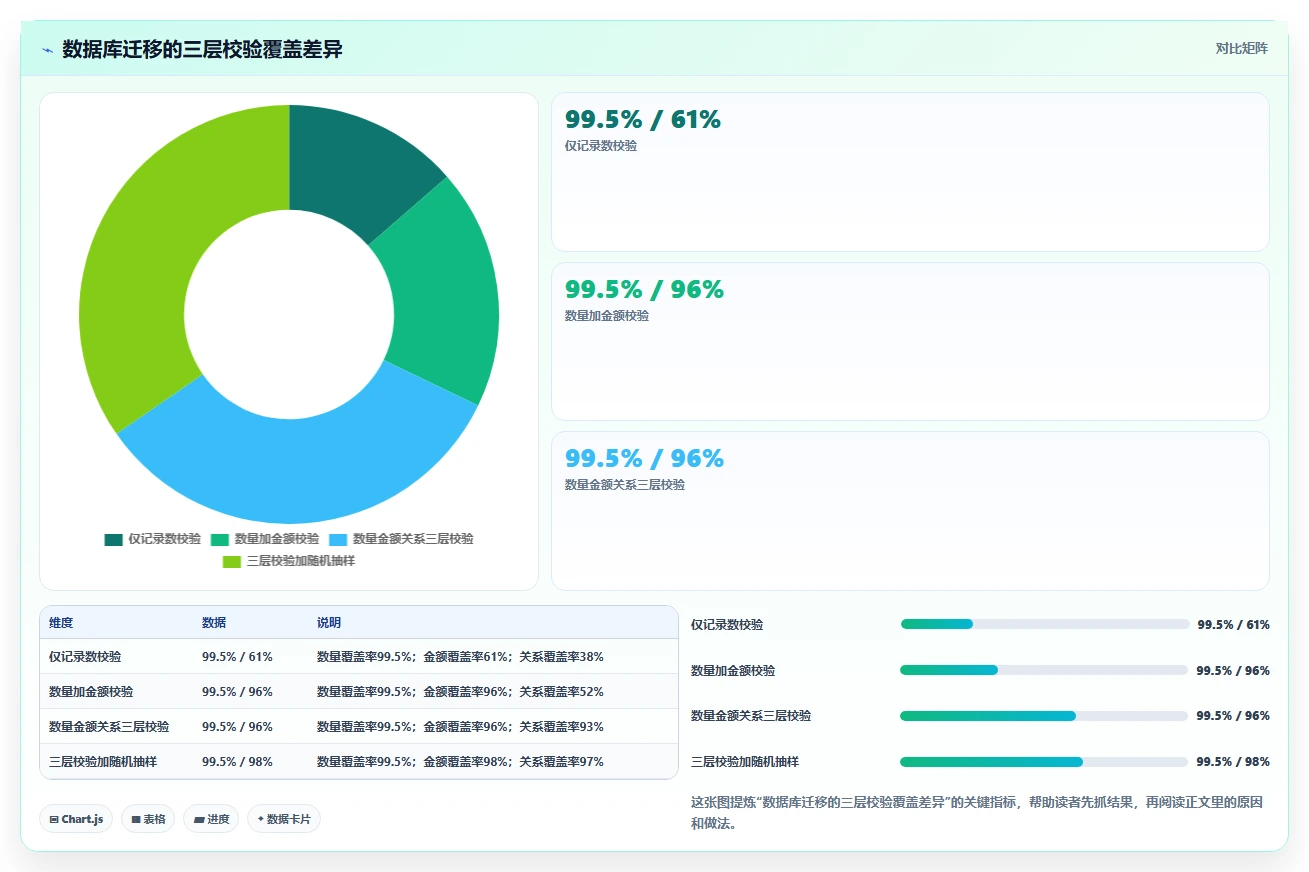The height and width of the screenshot is (872, 1309).
Task: Toggle 数量加金额校验 legend swatch
Action: (x=220, y=539)
